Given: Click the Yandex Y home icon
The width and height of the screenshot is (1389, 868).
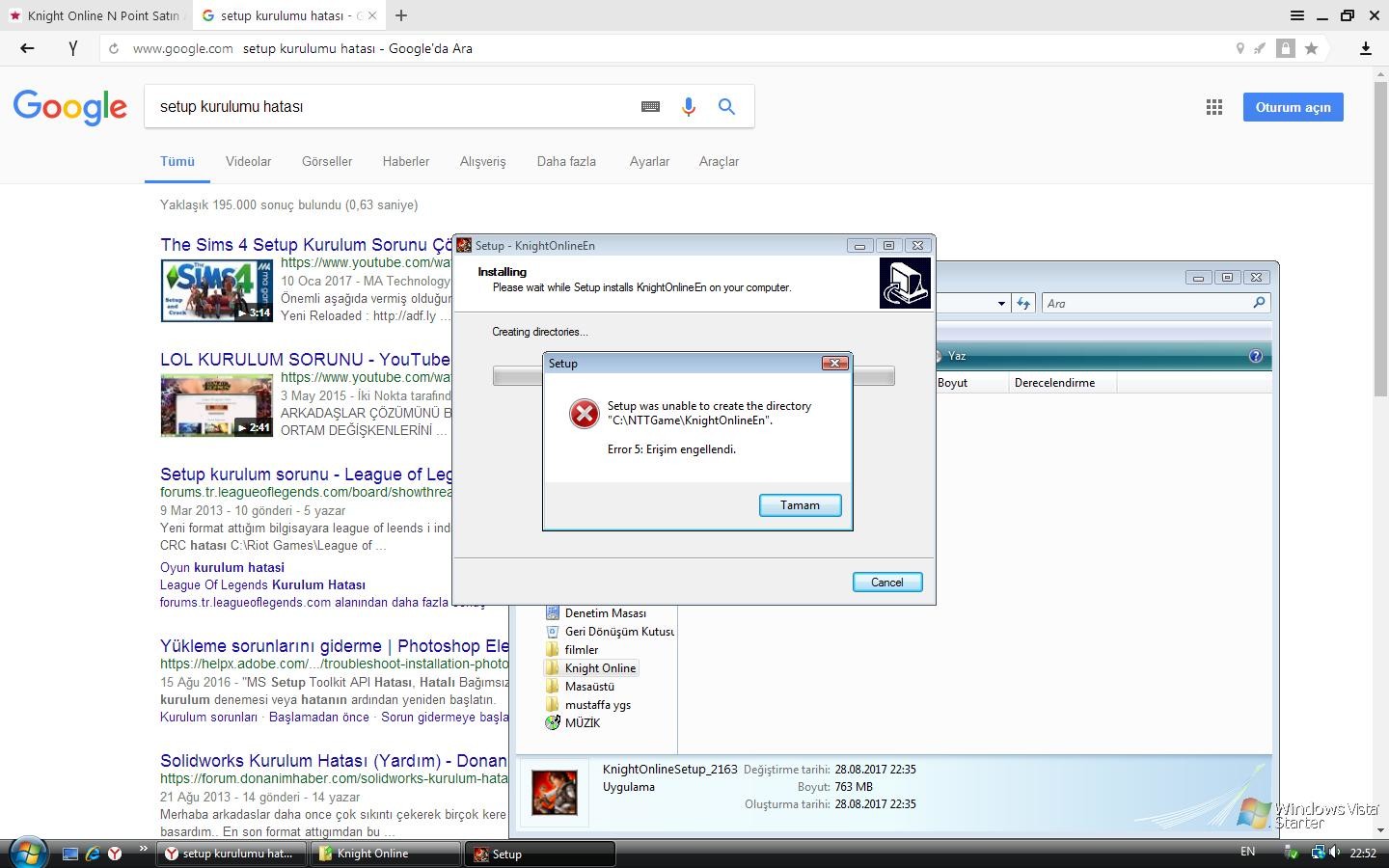Looking at the screenshot, I should [x=73, y=48].
